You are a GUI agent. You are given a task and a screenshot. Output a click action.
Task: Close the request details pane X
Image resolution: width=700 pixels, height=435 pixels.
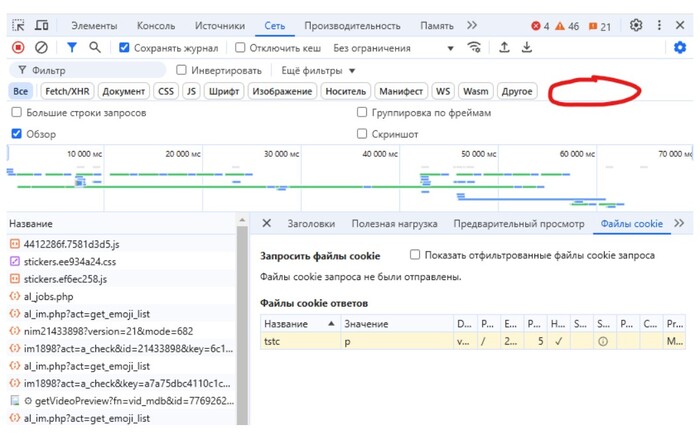tap(267, 223)
